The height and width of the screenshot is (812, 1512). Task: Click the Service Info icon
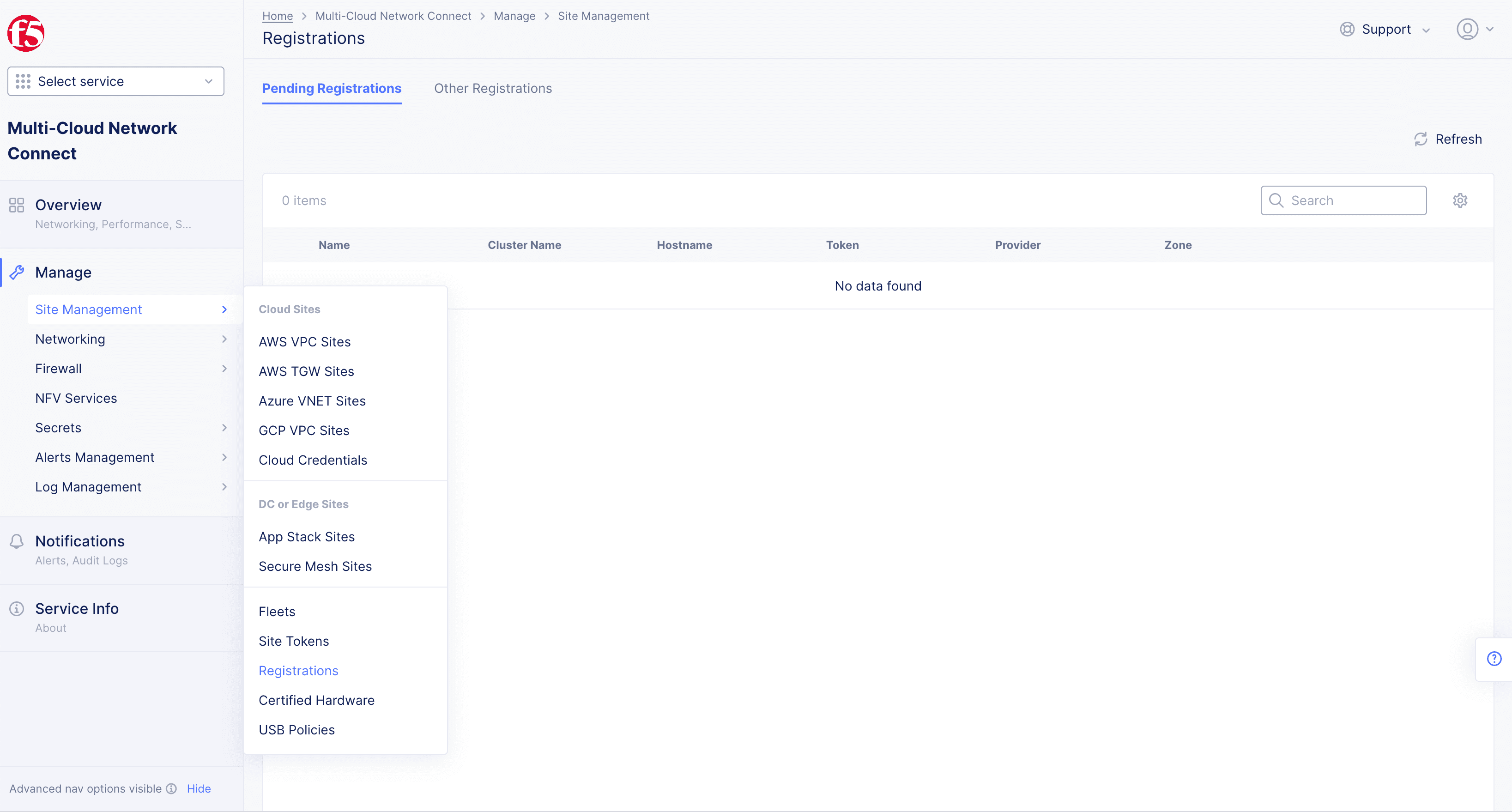[17, 608]
